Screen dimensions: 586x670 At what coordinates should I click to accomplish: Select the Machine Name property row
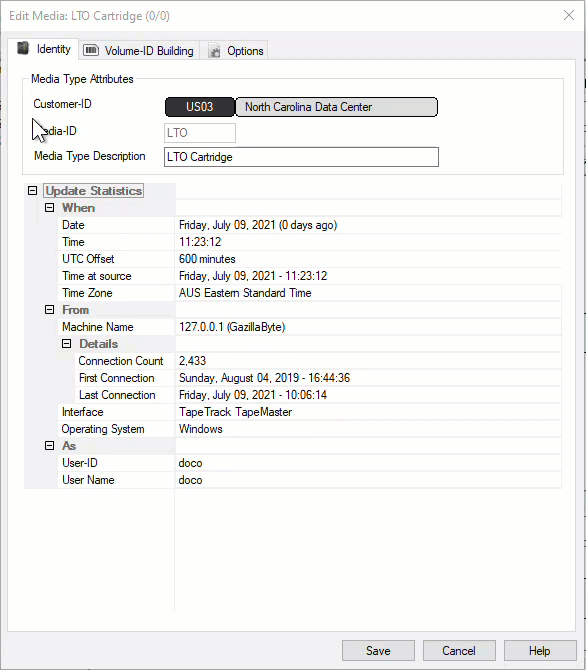[x=309, y=327]
